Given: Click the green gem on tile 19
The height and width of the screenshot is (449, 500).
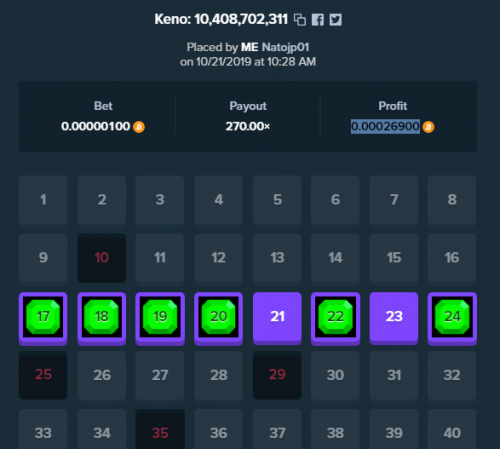Looking at the screenshot, I should coord(160,317).
